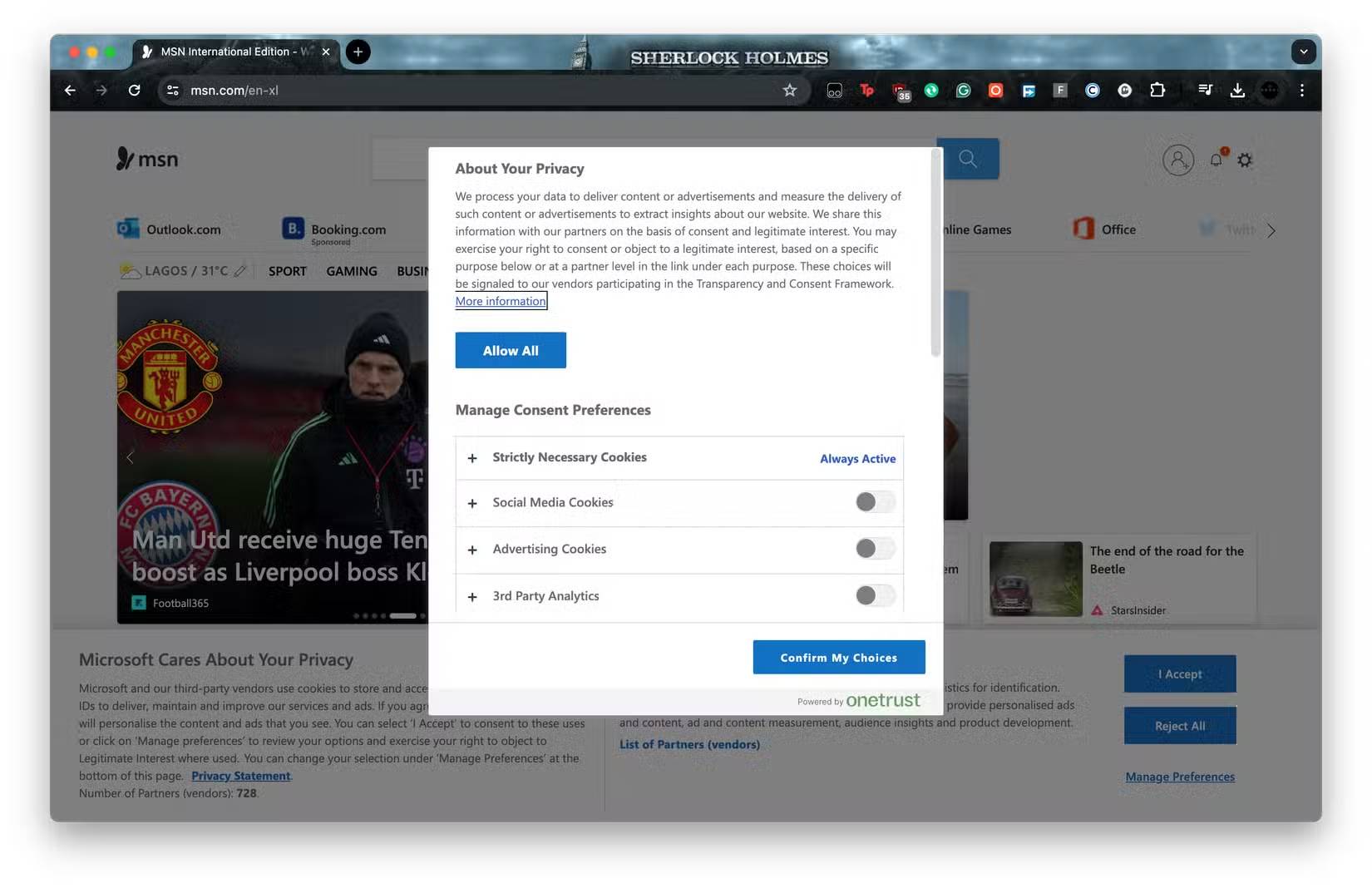Click the chevron arrow after Office shortcuts

point(1271,230)
